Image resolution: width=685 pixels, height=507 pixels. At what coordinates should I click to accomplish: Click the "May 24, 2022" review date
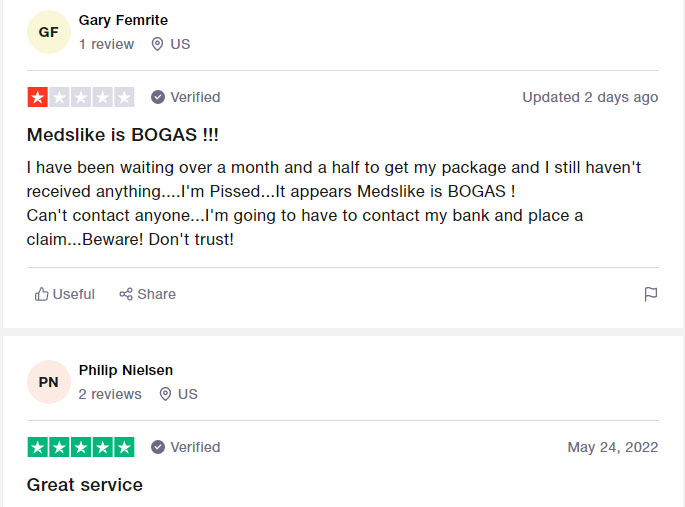click(613, 447)
